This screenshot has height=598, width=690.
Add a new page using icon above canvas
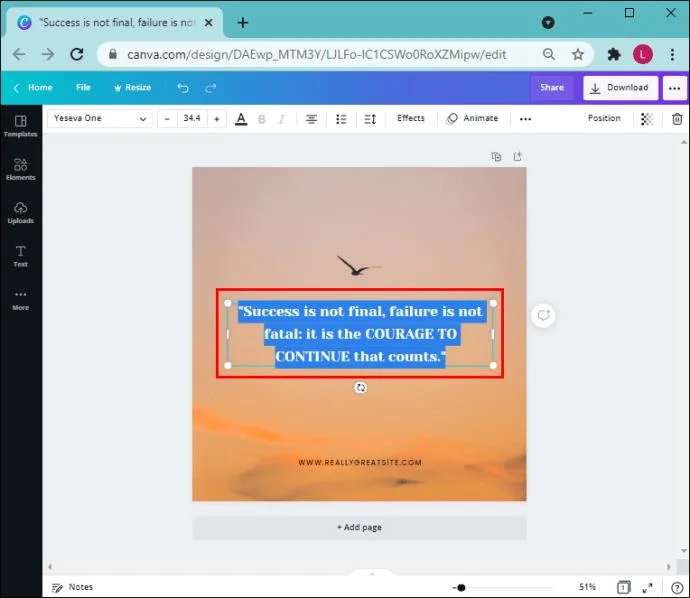click(518, 157)
